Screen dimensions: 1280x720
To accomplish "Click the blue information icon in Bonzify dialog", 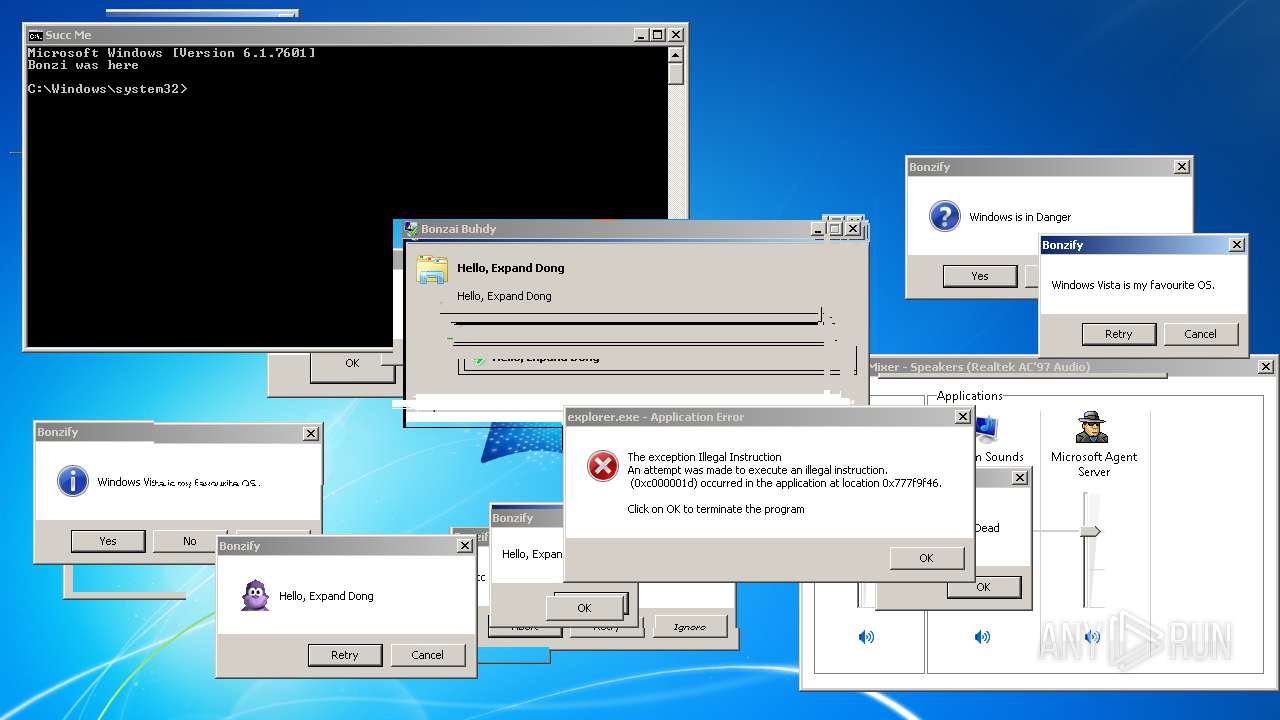I will pyautogui.click(x=72, y=481).
